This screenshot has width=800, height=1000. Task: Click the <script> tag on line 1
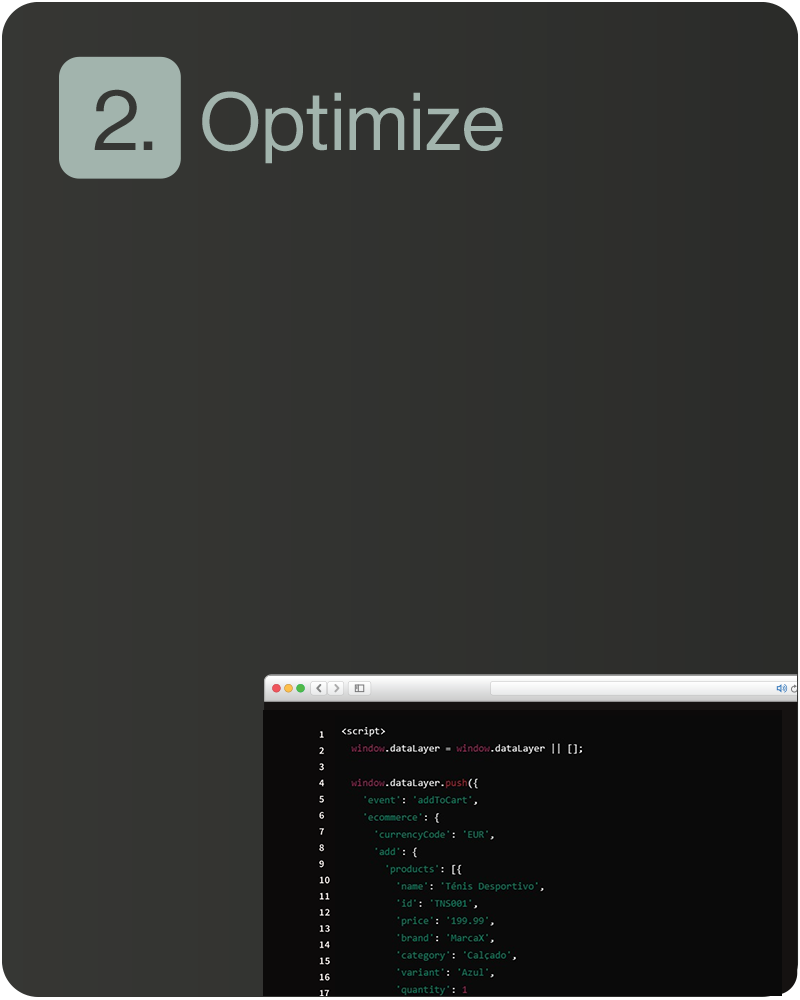click(x=363, y=732)
